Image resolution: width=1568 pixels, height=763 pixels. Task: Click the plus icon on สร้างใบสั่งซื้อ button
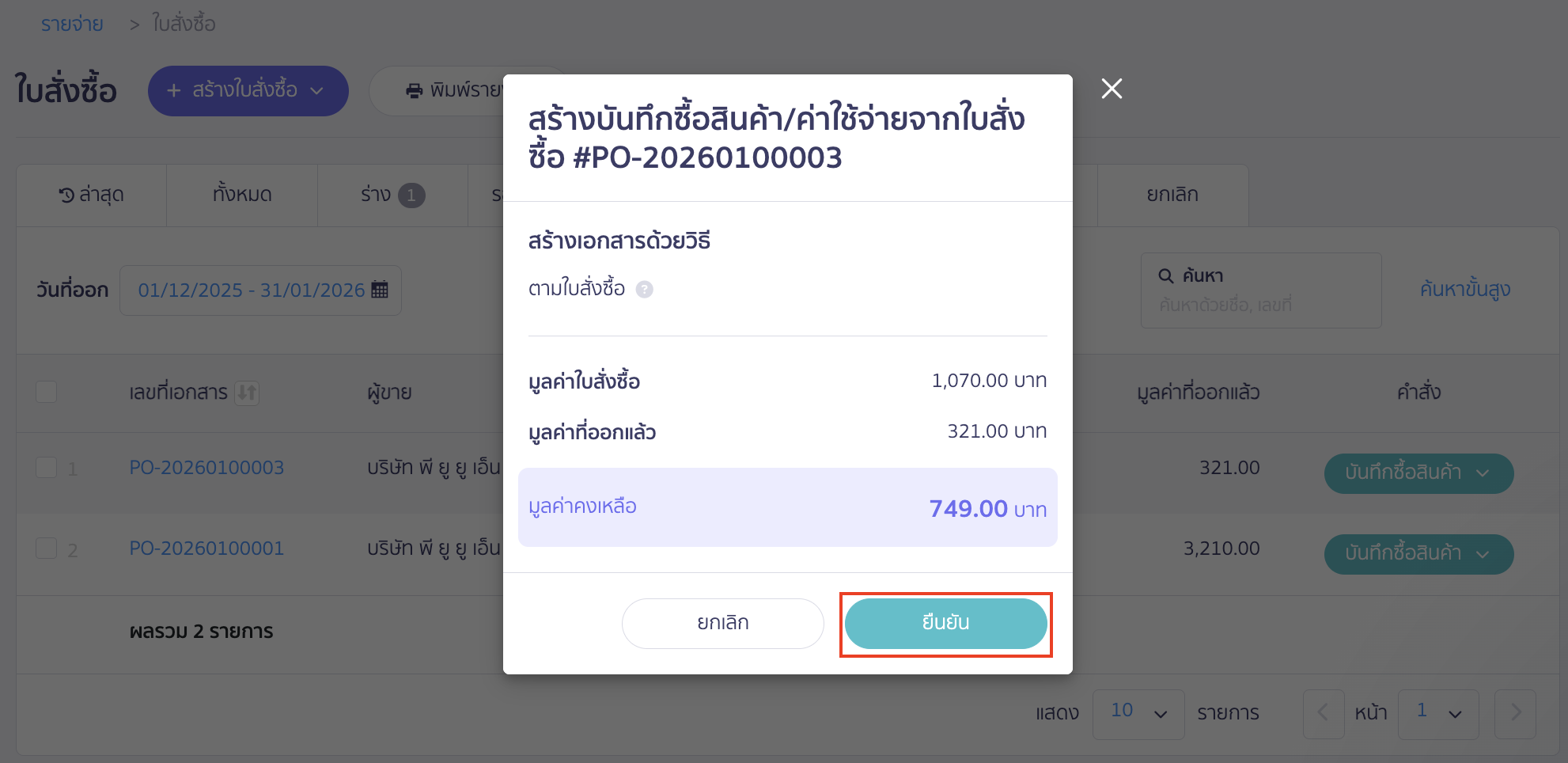coord(175,91)
